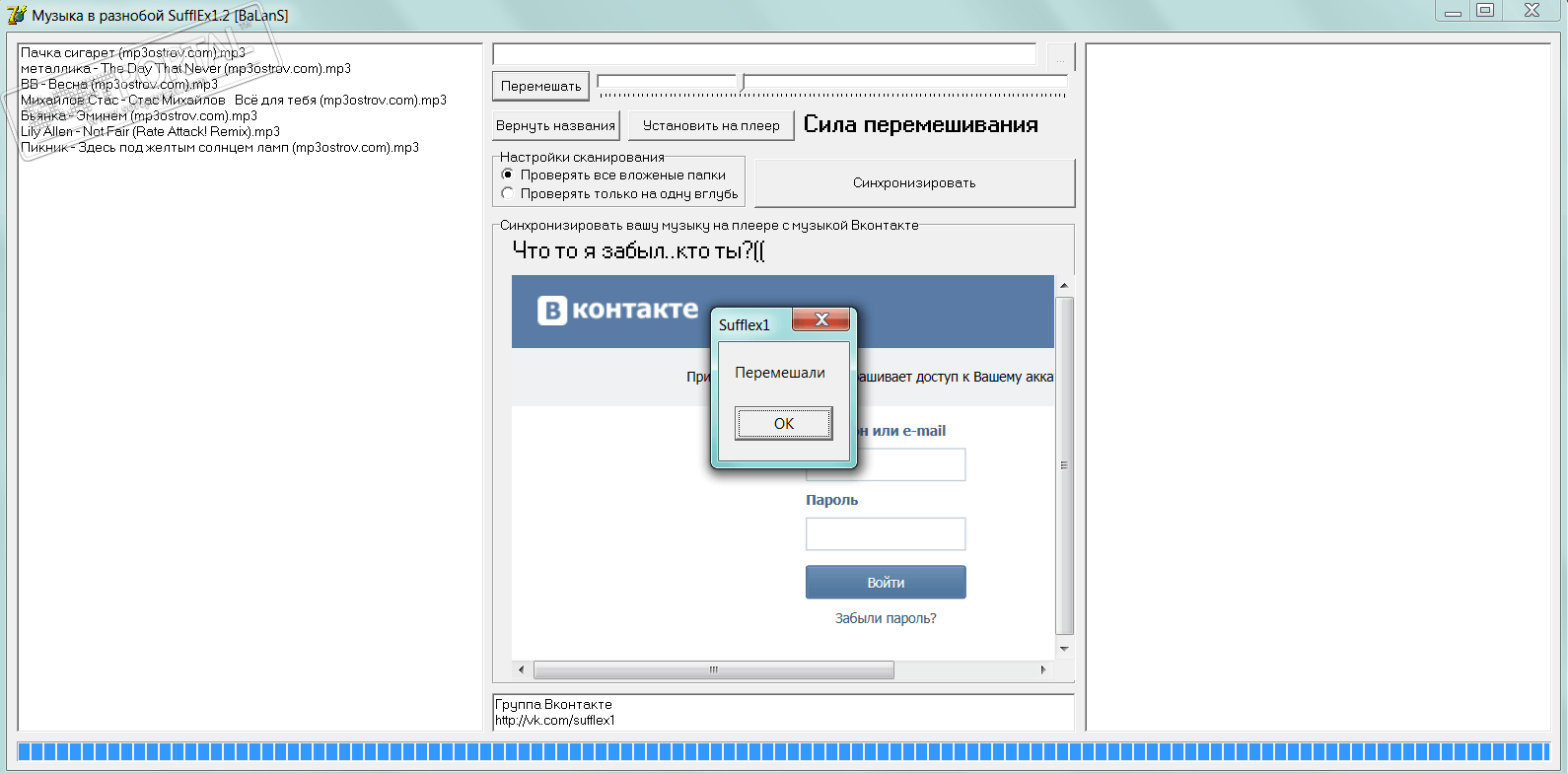Click the horizontal scrollbar thumb in VK panel
1568x773 pixels.
714,669
